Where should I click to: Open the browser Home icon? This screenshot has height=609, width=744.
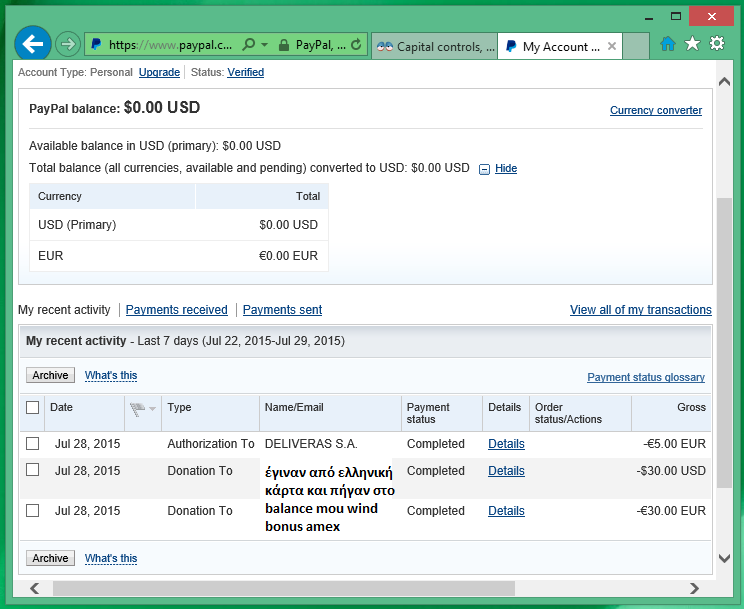click(668, 44)
